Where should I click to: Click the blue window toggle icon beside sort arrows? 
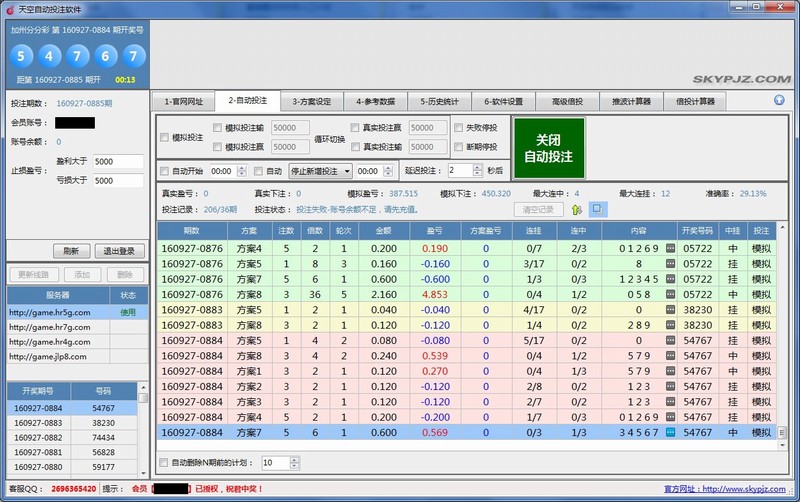click(x=596, y=209)
